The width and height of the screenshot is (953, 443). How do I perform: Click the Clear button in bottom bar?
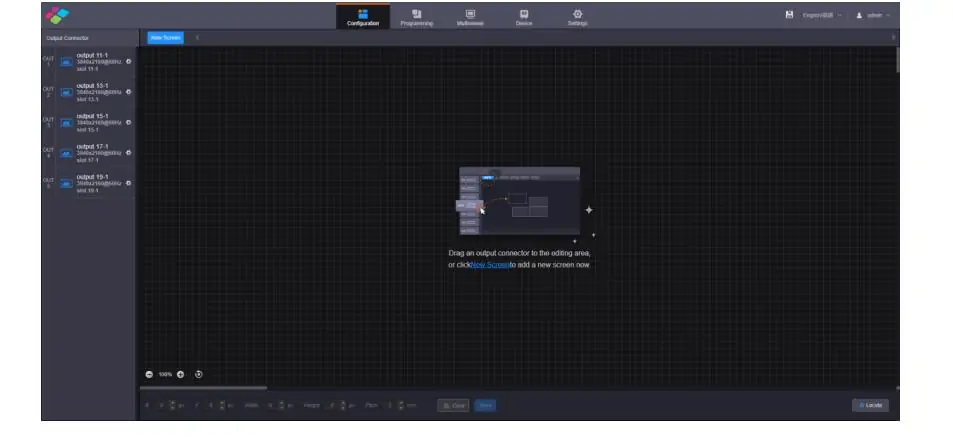pyautogui.click(x=453, y=405)
